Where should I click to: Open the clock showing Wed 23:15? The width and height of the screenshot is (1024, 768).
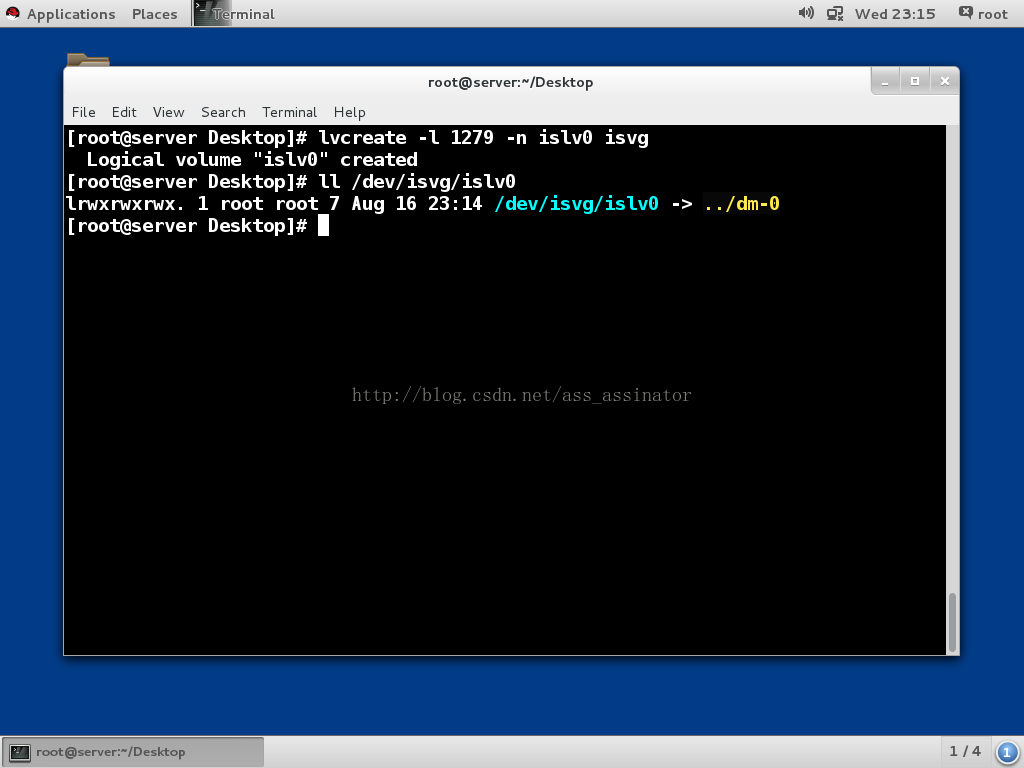pos(895,14)
